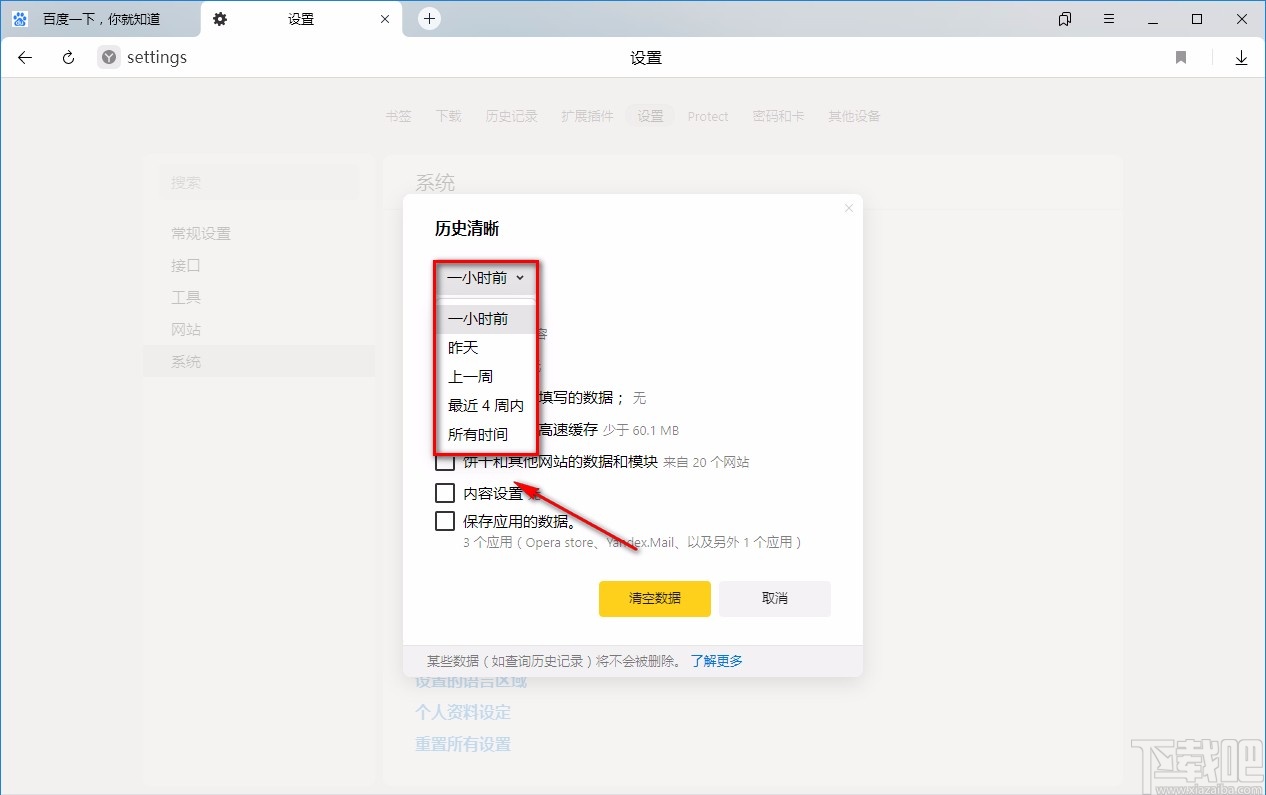Click the yellow 清空数据 button
The width and height of the screenshot is (1266, 795).
[654, 598]
